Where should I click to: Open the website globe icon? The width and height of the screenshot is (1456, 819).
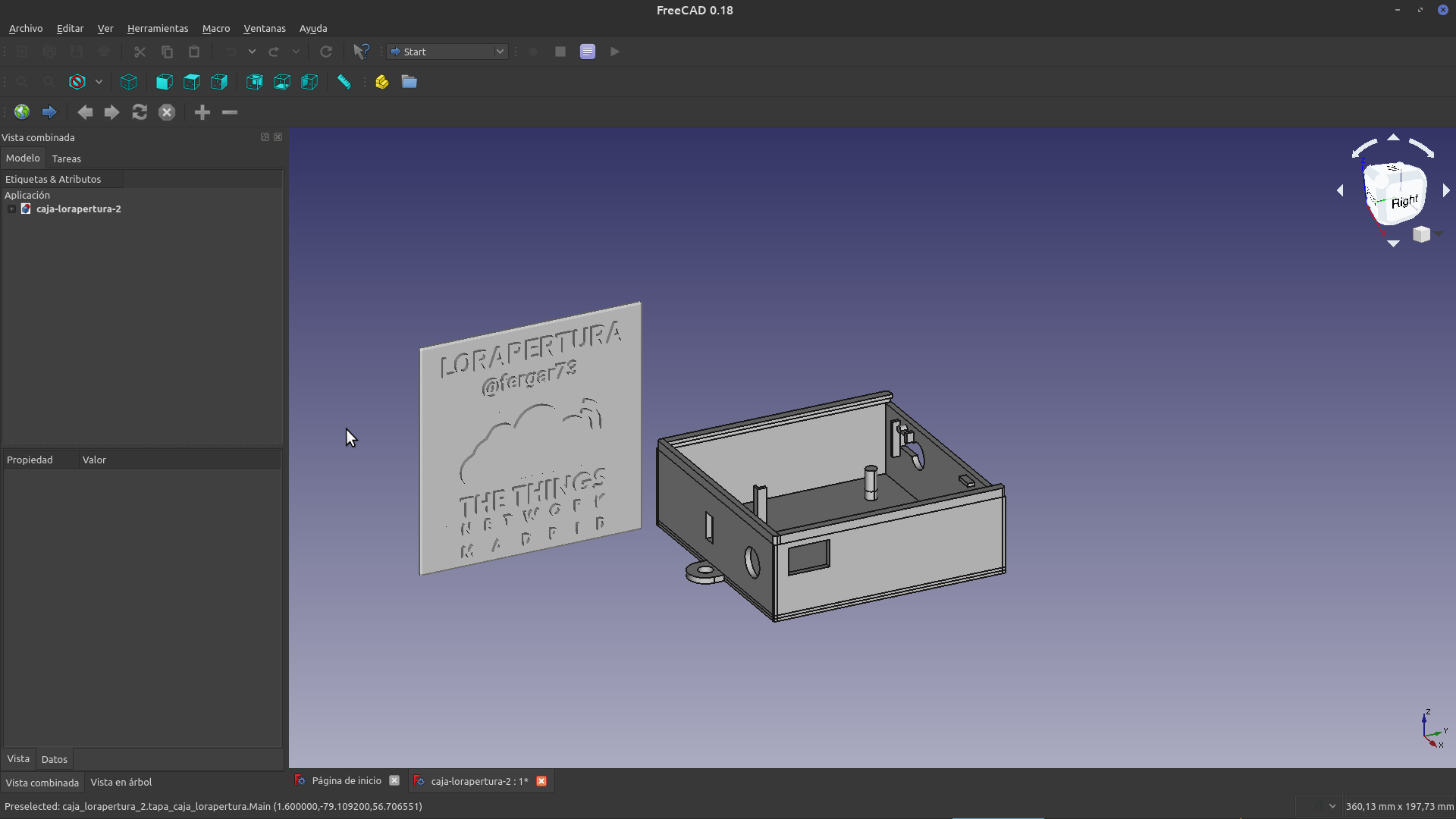(22, 112)
